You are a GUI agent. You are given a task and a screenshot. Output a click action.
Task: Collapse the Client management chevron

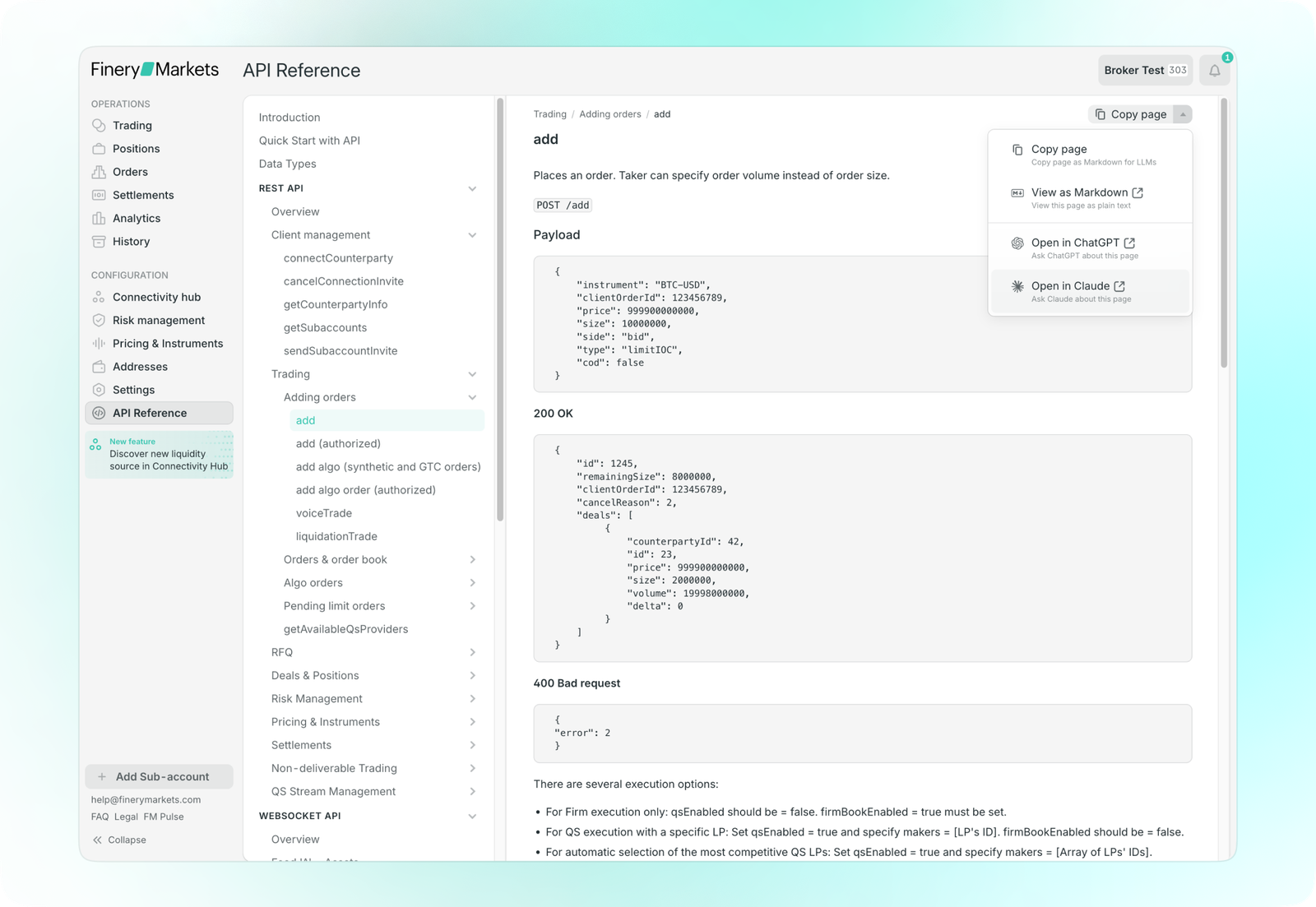tap(472, 235)
